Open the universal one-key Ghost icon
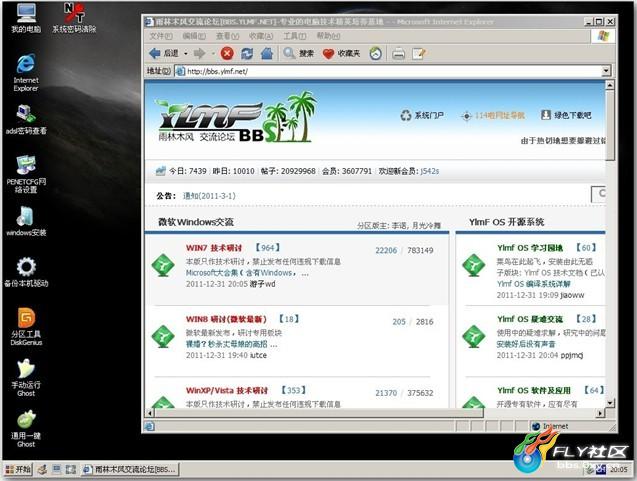 [26, 429]
